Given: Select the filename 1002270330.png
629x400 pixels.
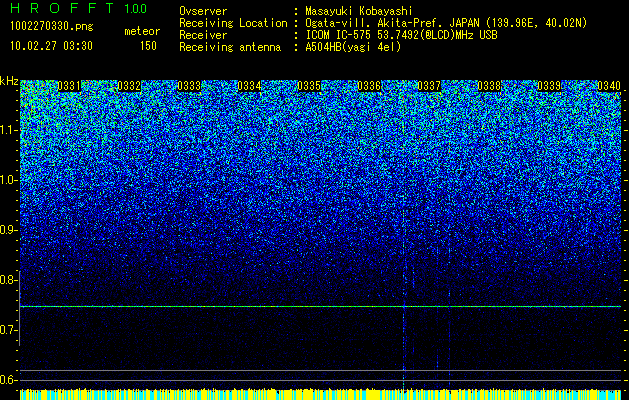Looking at the screenshot, I should [x=52, y=26].
